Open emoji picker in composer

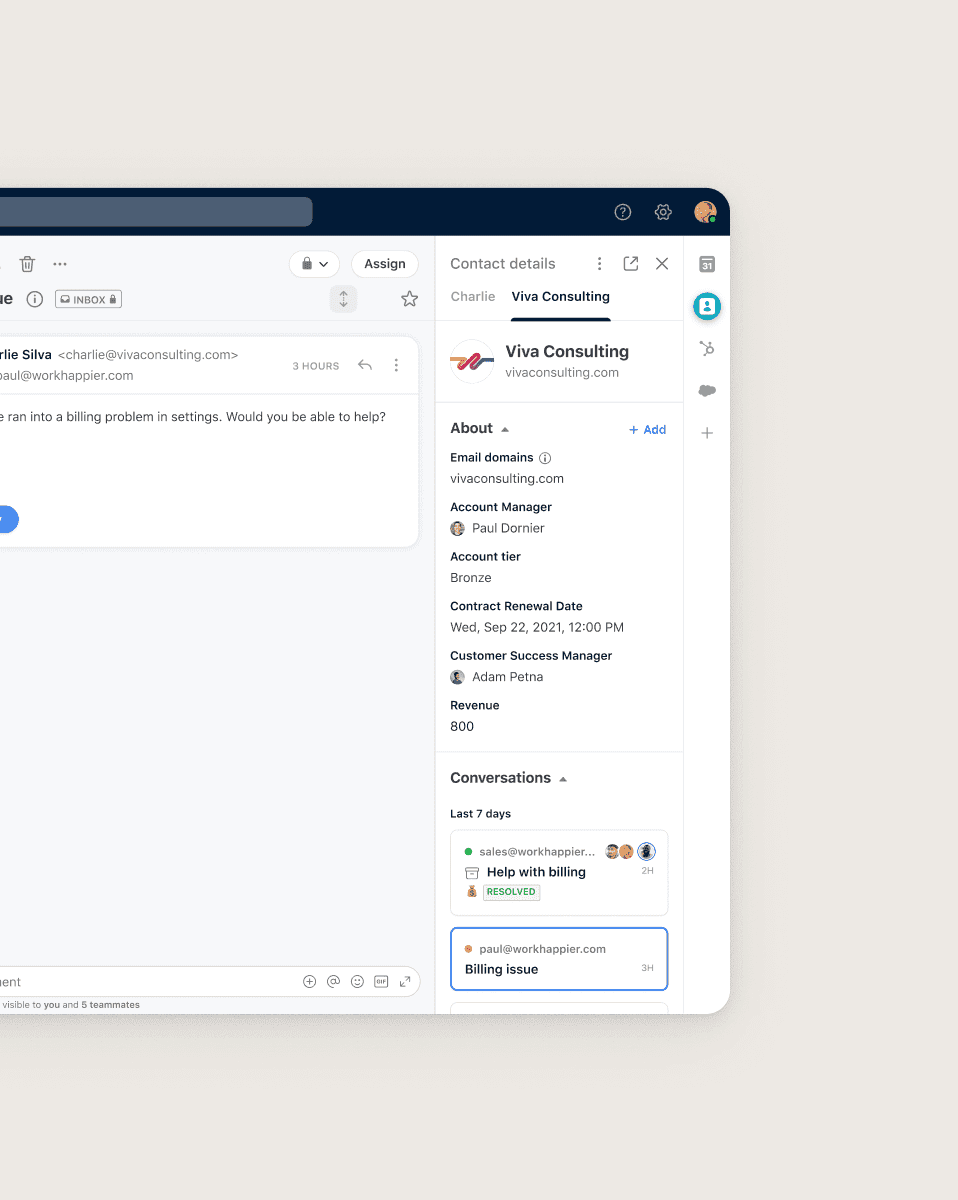[x=357, y=982]
